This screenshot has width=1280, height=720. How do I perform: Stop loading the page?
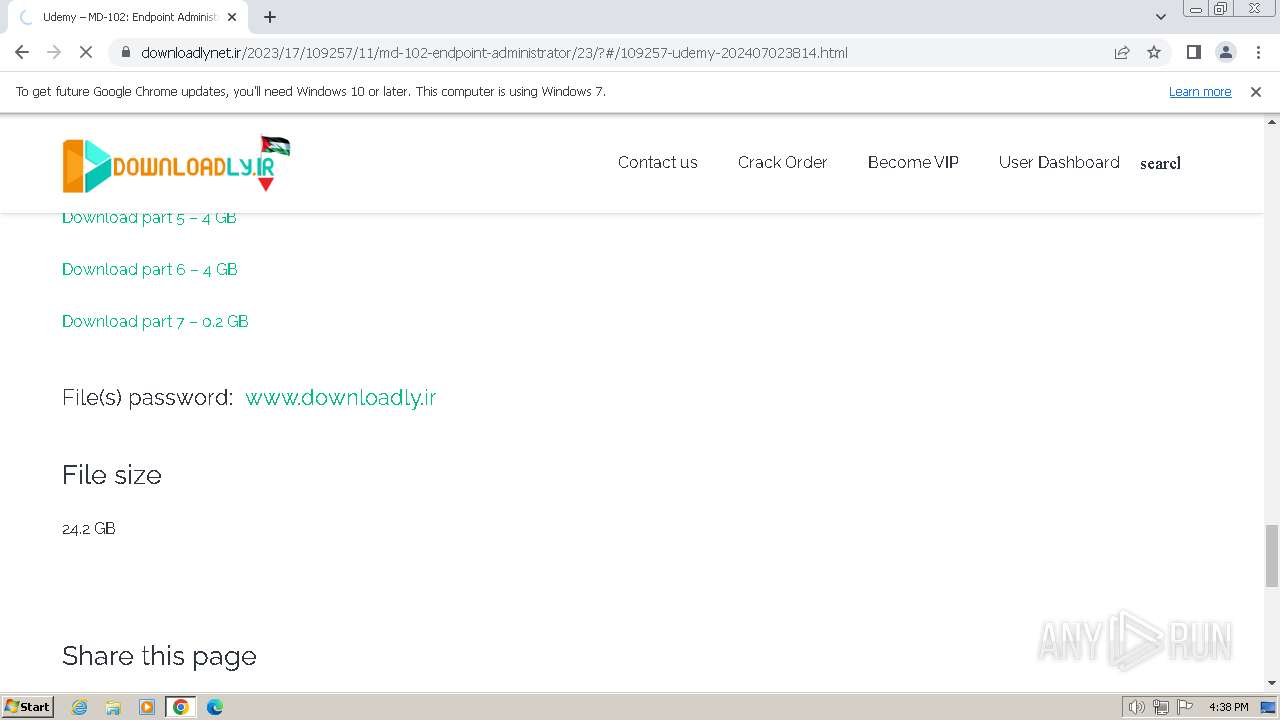[x=86, y=52]
